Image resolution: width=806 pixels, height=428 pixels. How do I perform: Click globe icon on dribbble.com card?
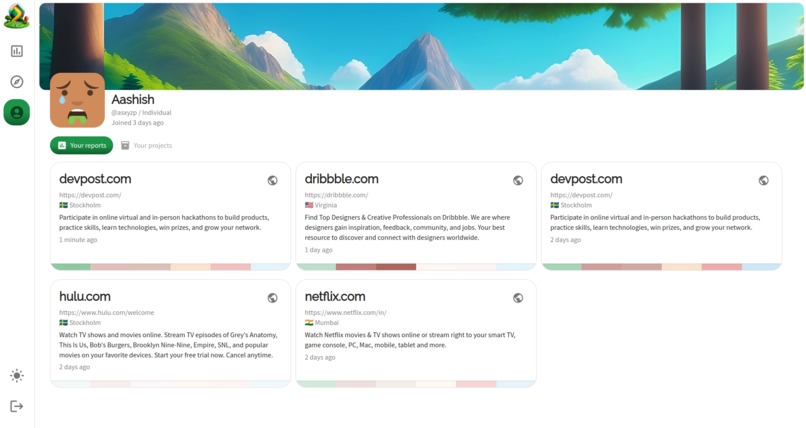[518, 180]
